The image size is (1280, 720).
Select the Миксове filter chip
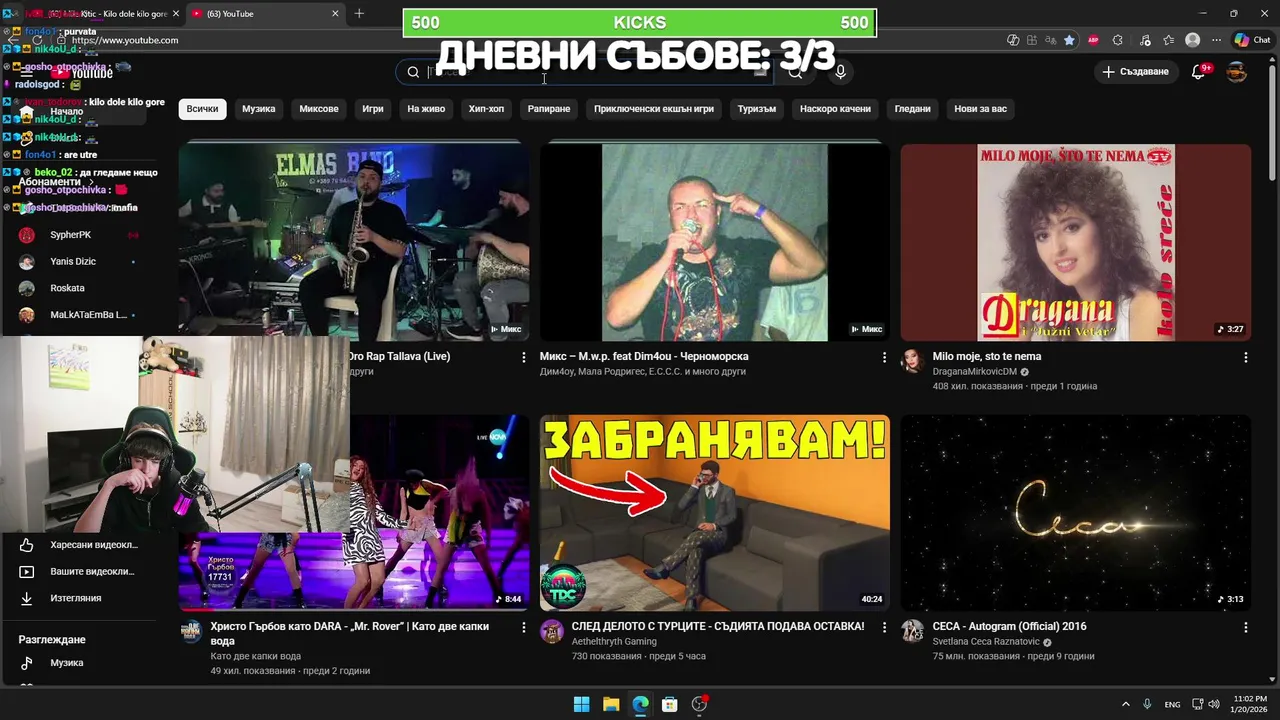pyautogui.click(x=319, y=109)
